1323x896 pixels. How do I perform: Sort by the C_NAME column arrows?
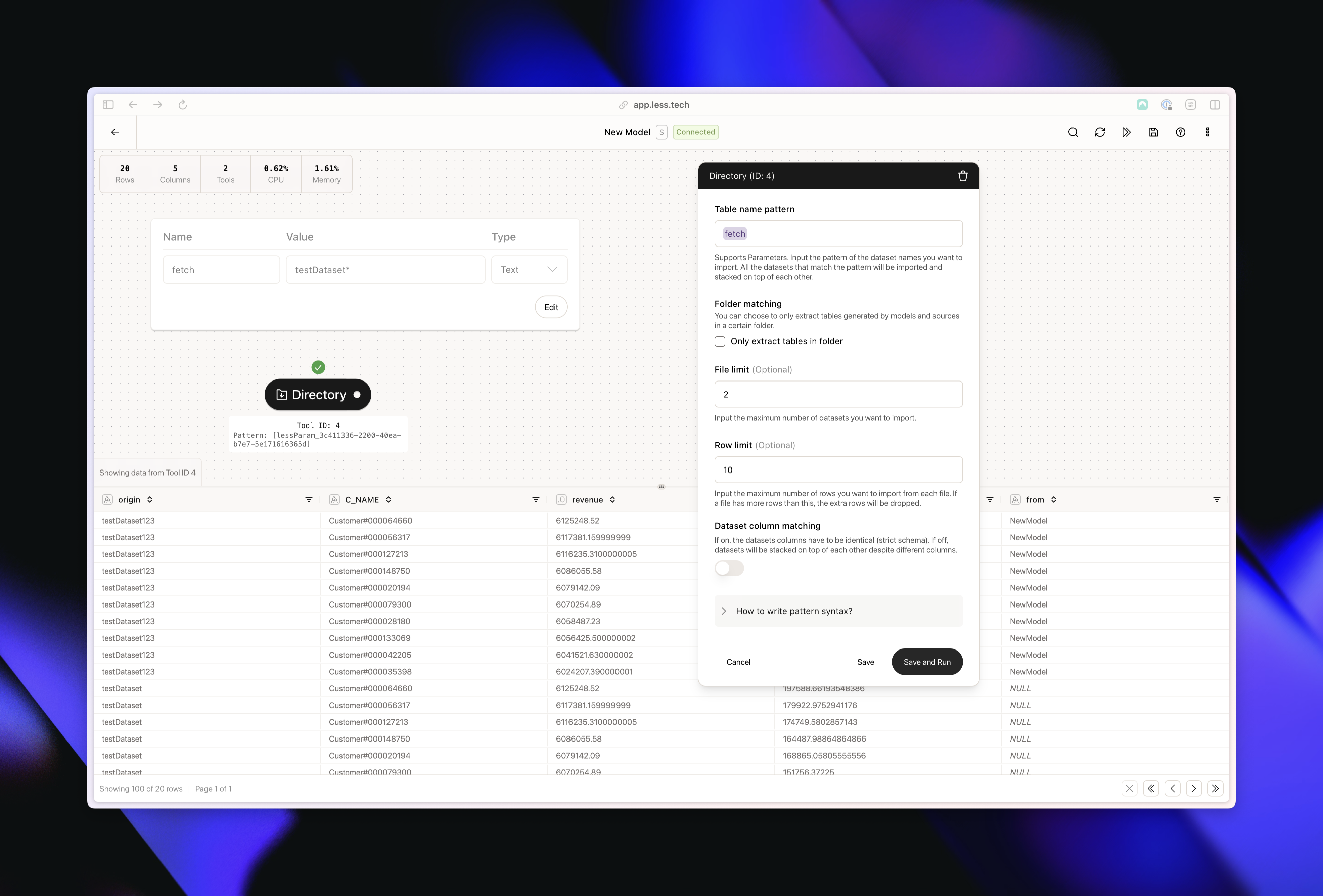[x=388, y=499]
